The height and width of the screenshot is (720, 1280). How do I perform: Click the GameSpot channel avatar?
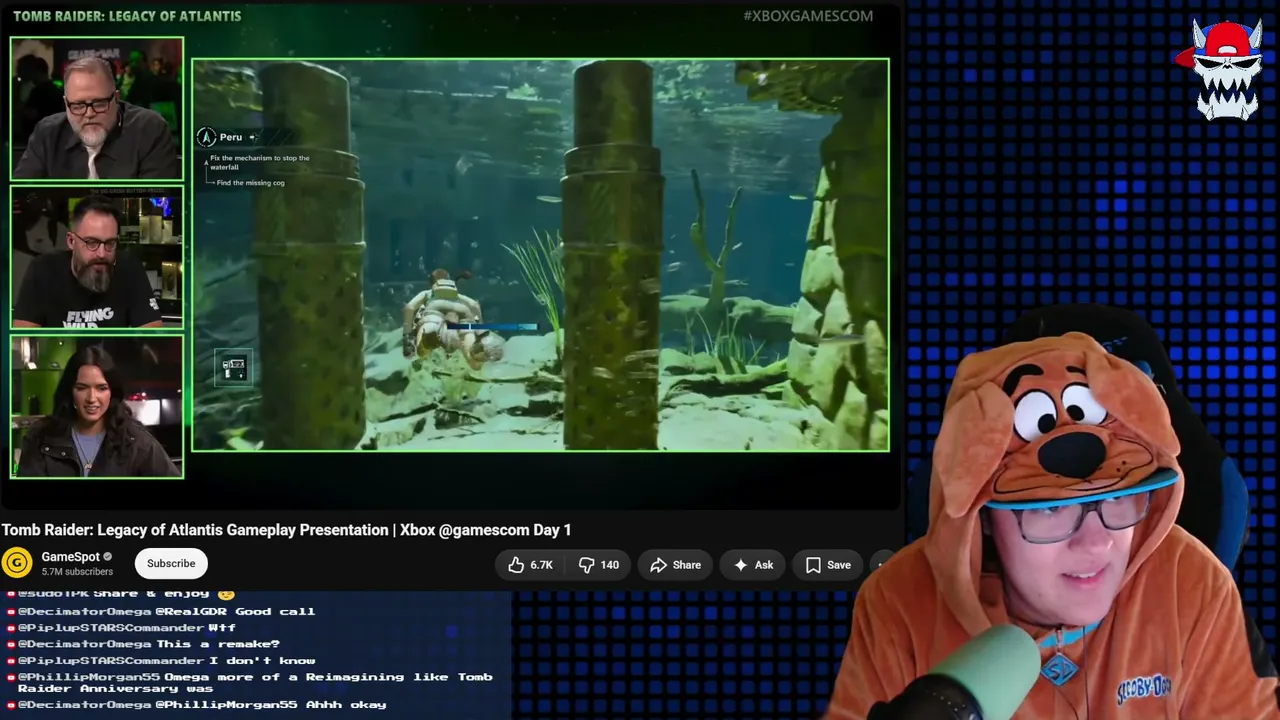point(17,563)
